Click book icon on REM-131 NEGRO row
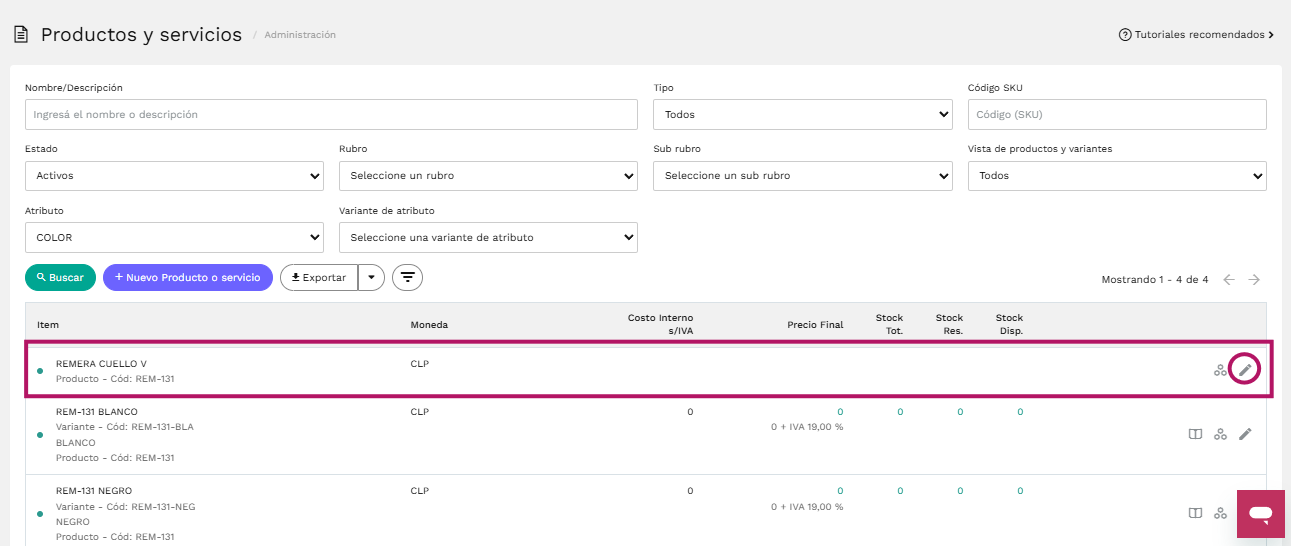Viewport: 1291px width, 546px height. pos(1194,513)
